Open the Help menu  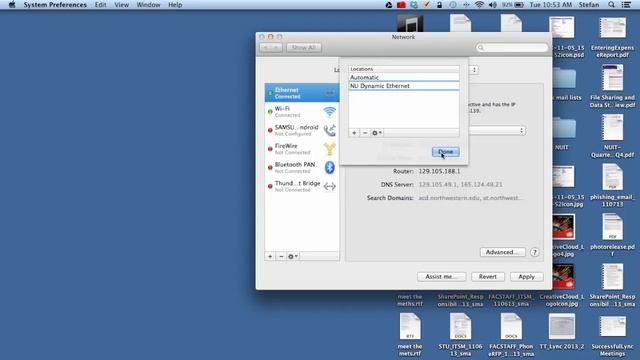pyautogui.click(x=175, y=5)
